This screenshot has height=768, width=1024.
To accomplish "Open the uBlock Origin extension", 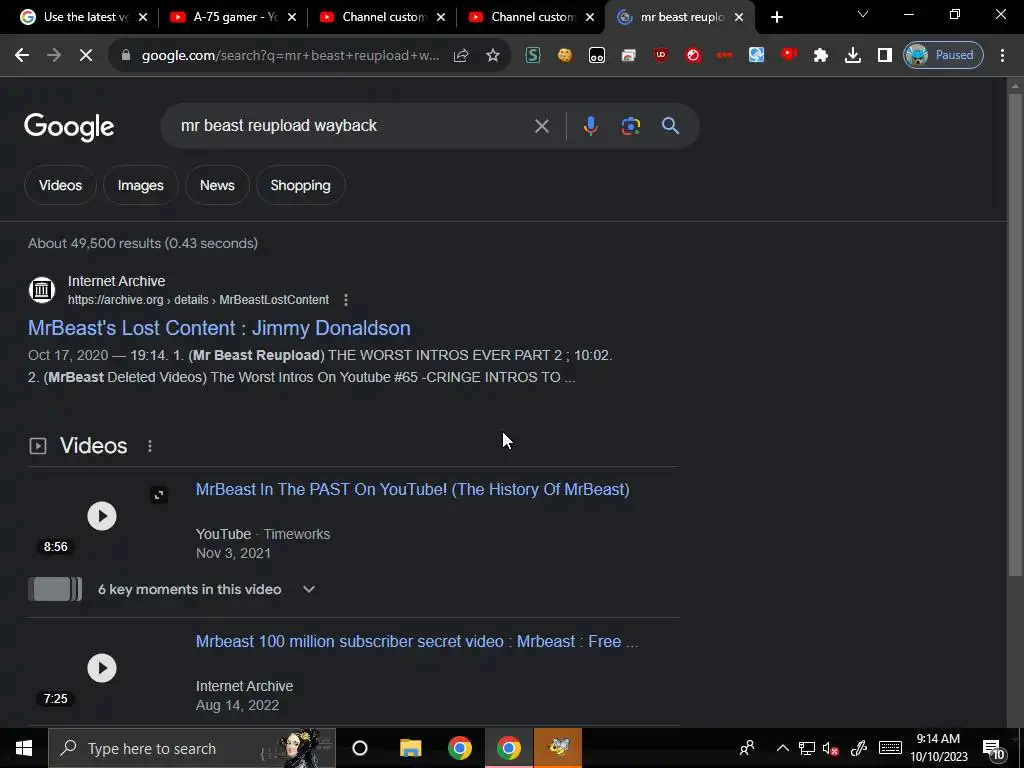I will coord(661,56).
